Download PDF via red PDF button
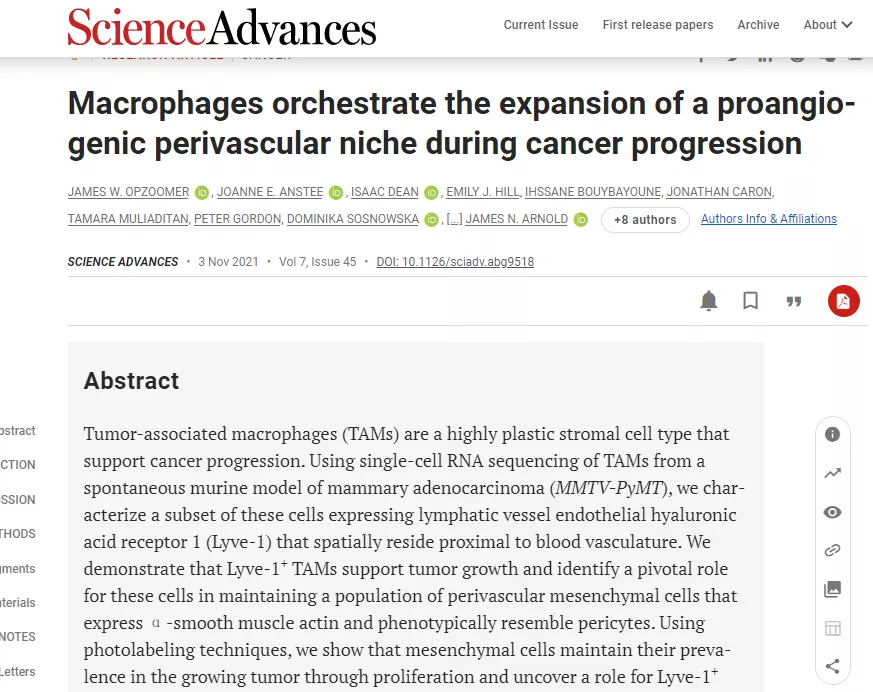The width and height of the screenshot is (873, 692). tap(843, 301)
